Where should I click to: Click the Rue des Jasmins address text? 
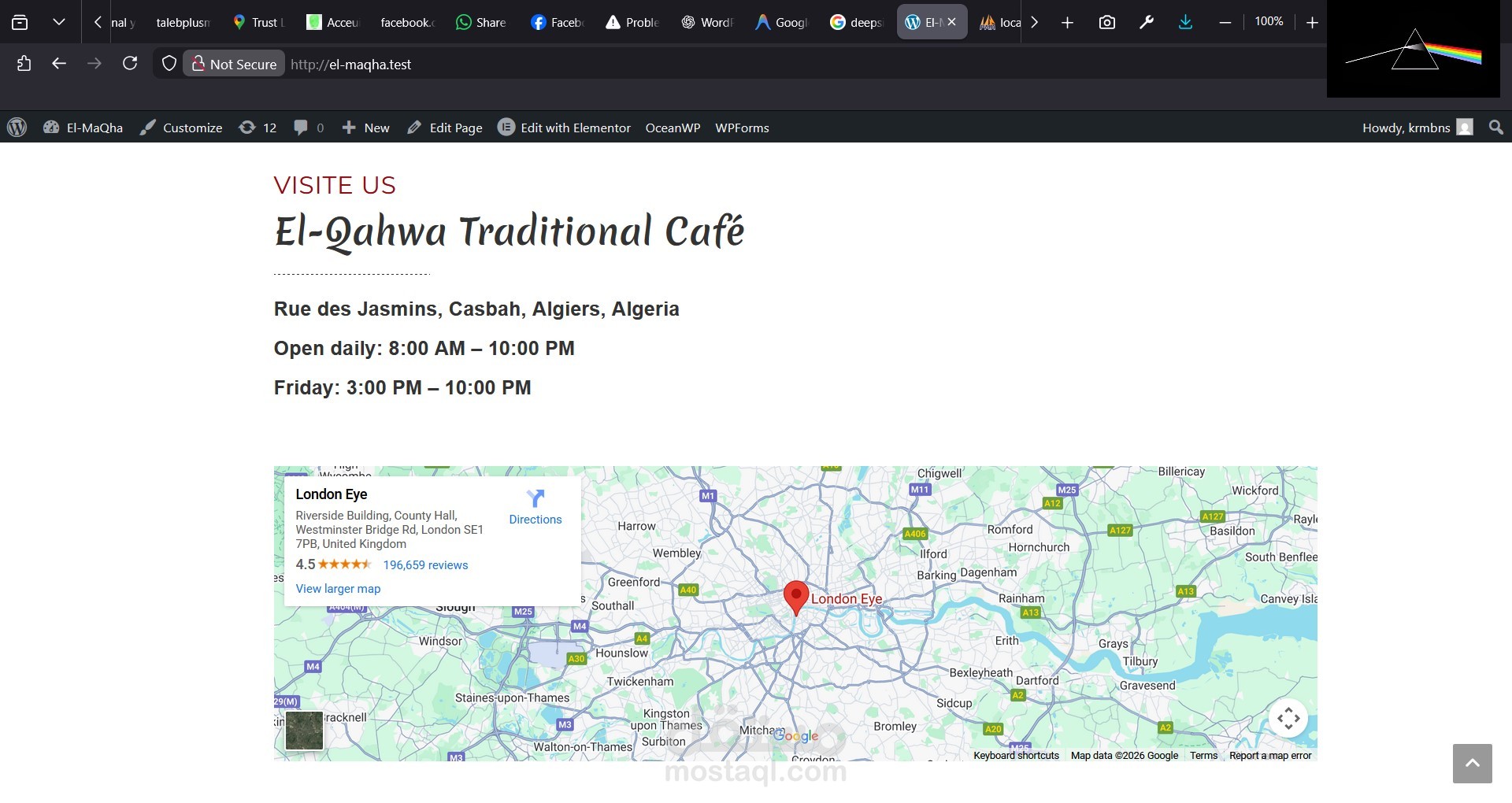[476, 309]
